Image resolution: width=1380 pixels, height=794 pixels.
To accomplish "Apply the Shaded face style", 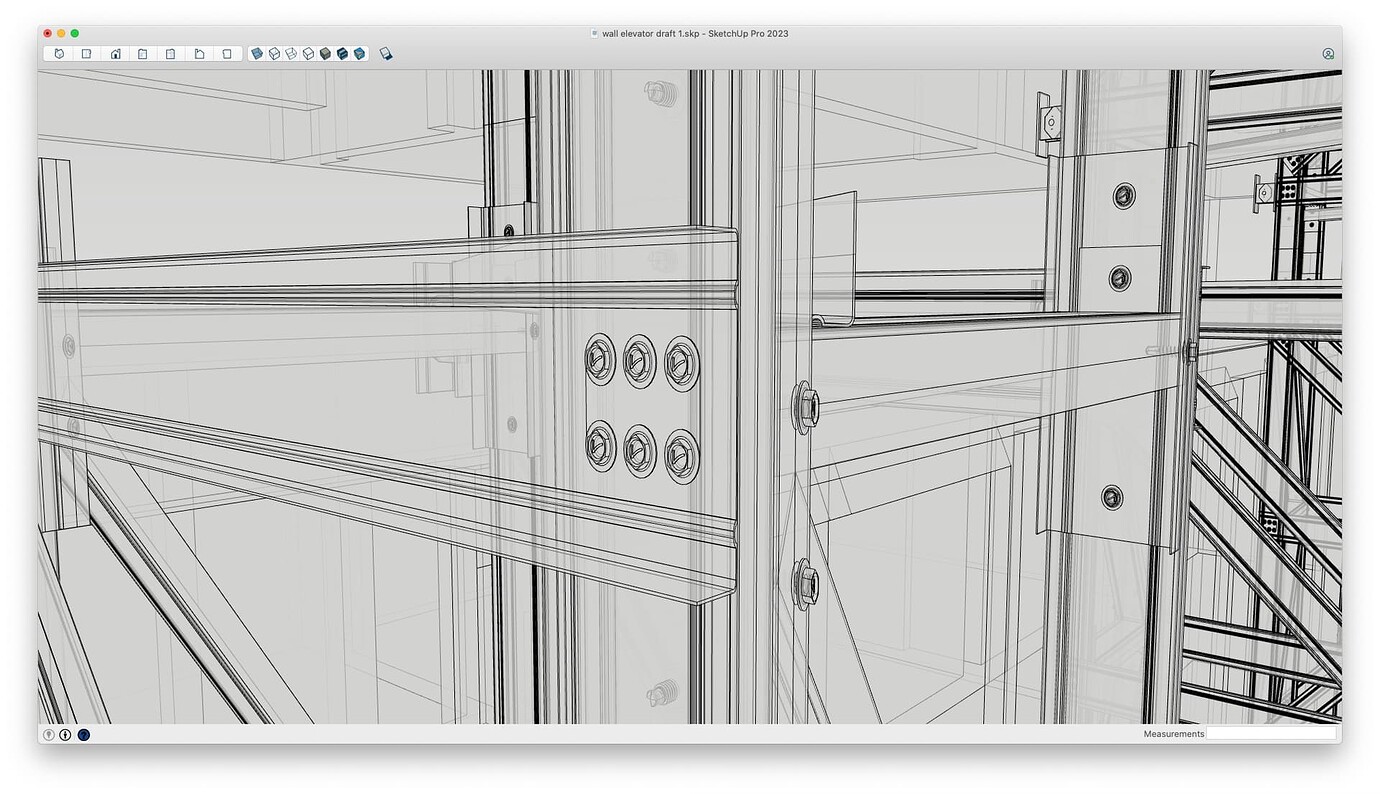I will tap(325, 53).
